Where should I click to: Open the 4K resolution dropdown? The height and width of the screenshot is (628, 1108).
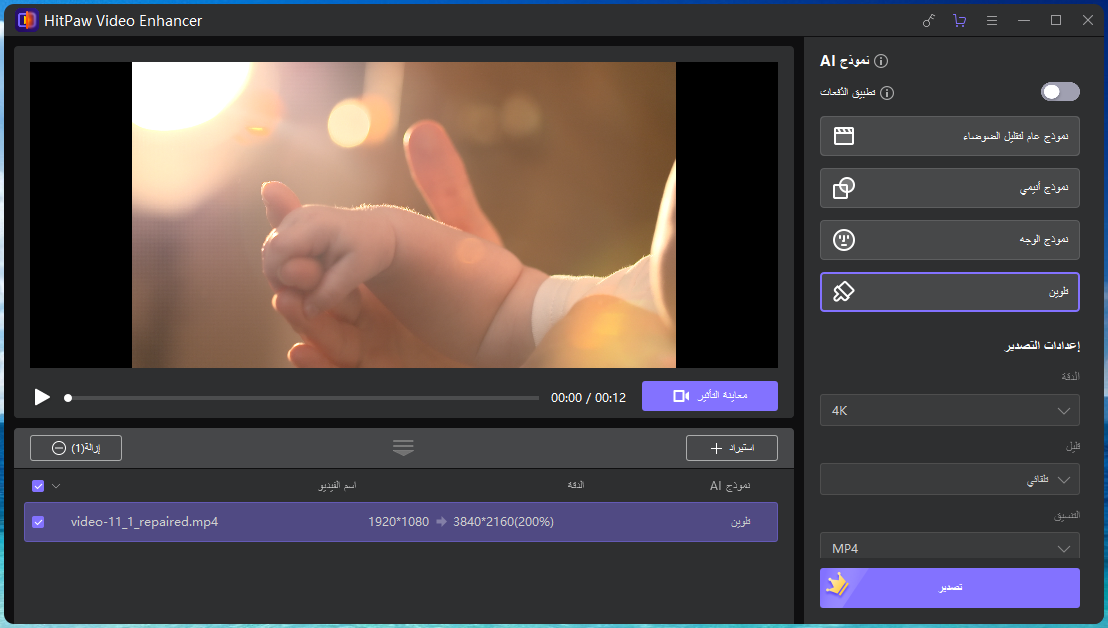point(948,410)
